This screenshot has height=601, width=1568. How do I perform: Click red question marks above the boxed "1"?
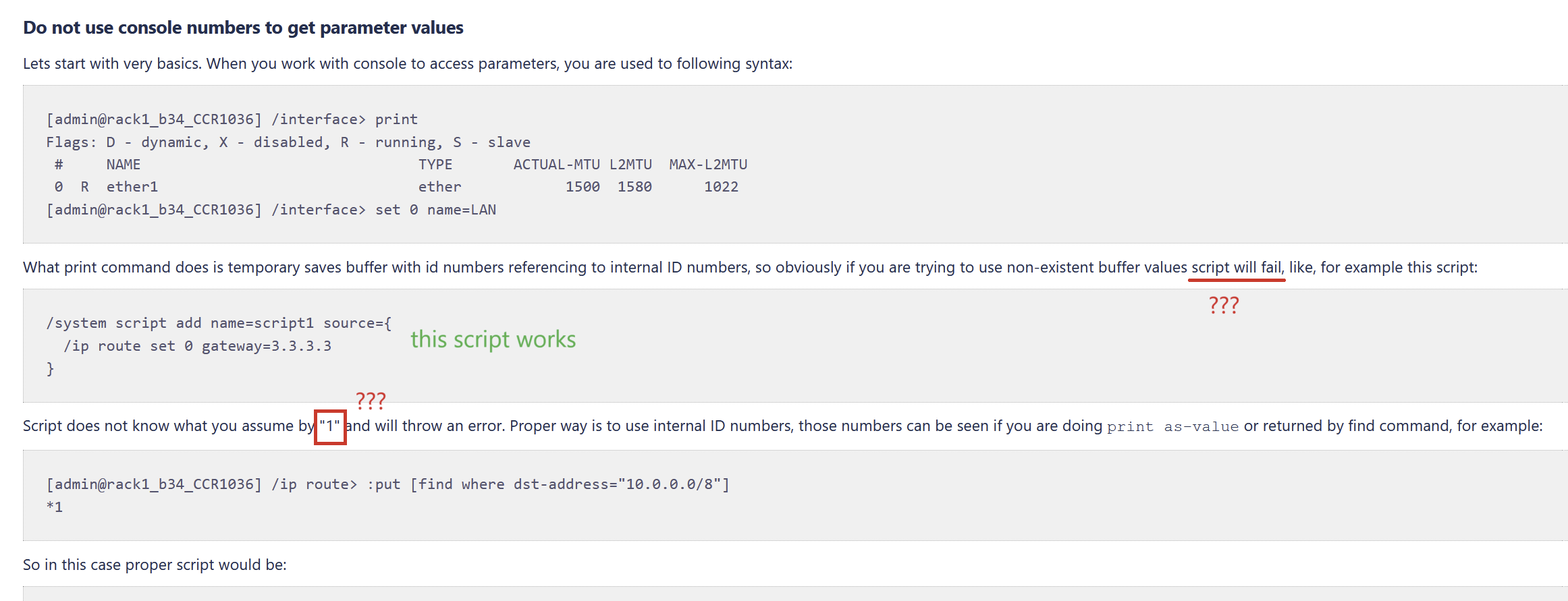pyautogui.click(x=371, y=401)
